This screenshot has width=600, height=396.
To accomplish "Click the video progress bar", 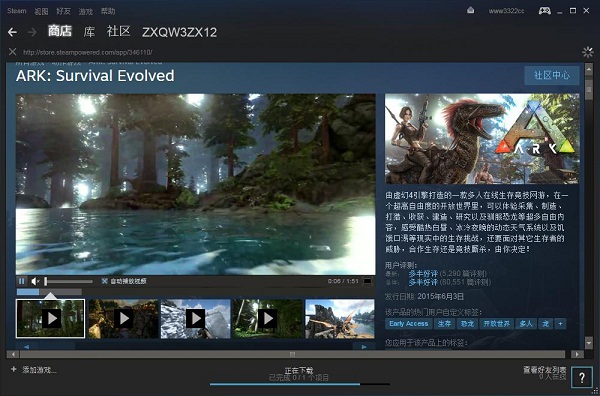I will coord(49,292).
